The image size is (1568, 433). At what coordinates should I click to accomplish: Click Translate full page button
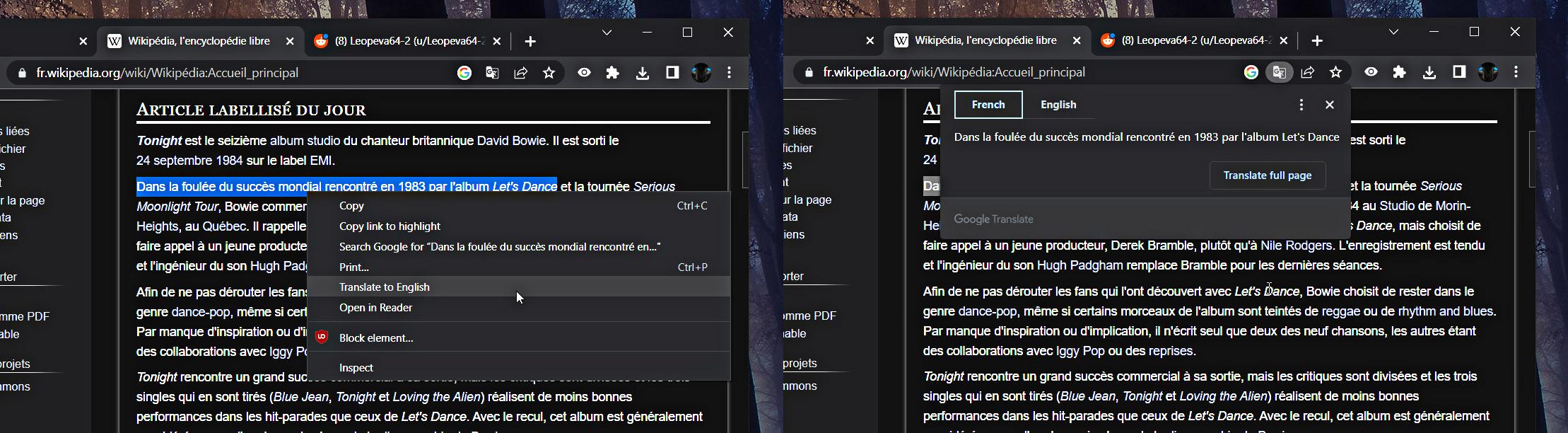(x=1268, y=175)
